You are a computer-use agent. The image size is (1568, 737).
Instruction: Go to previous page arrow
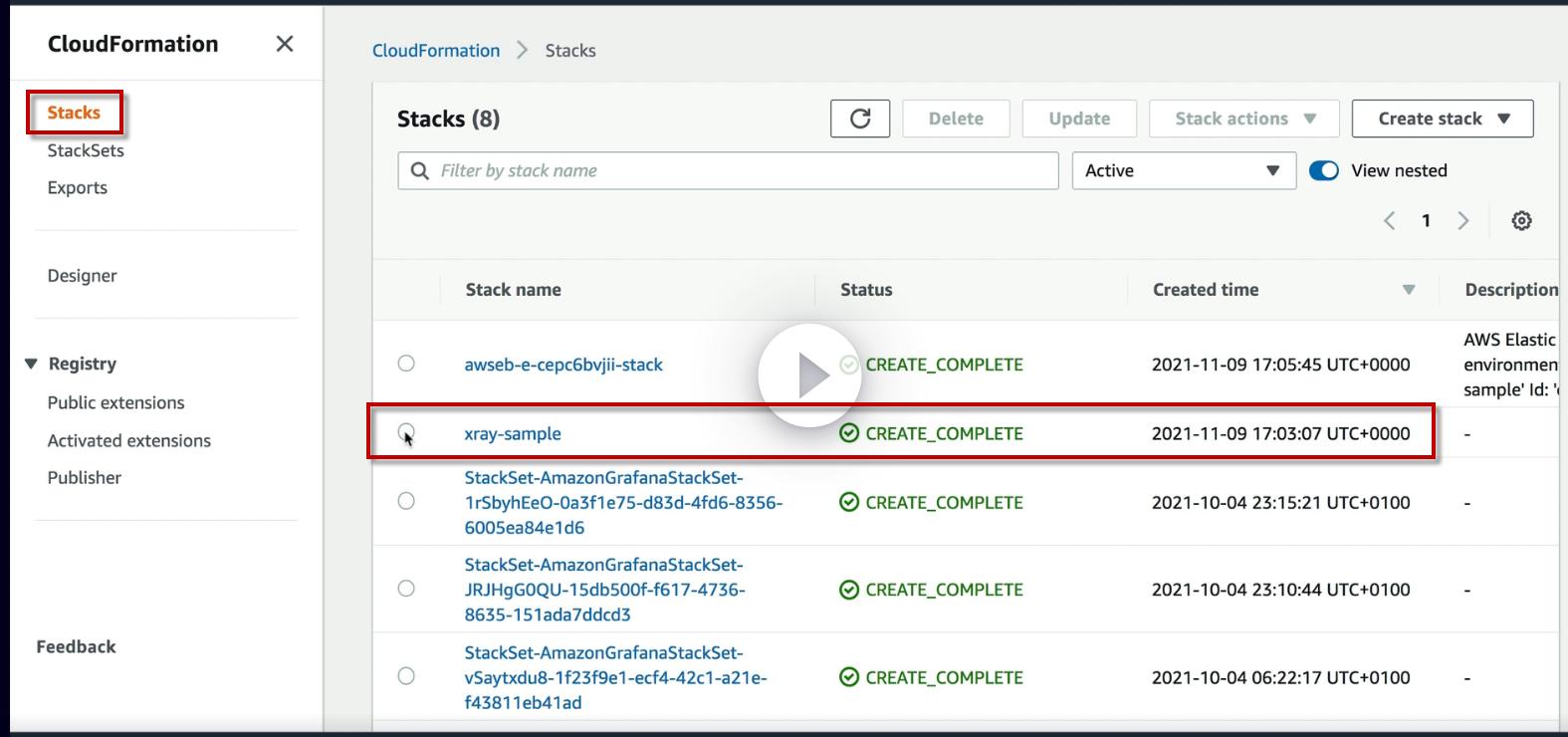click(1390, 221)
